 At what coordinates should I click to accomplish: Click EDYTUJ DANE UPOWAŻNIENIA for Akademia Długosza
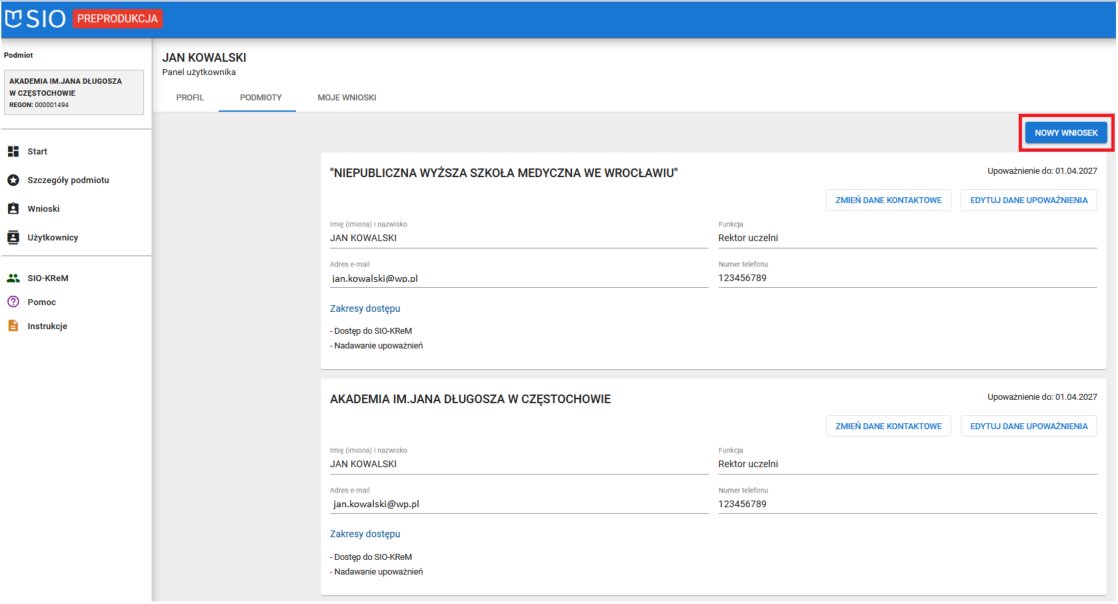click(1029, 426)
